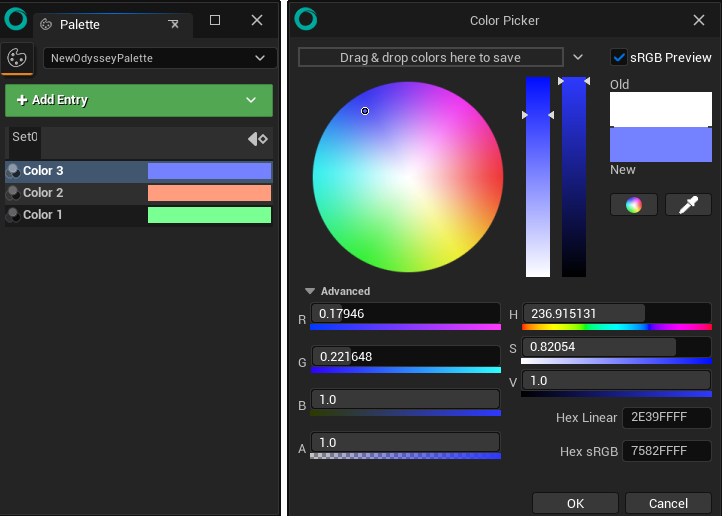Screen dimensions: 722x516
Task: Switch to color wheel mode button
Action: pos(634,205)
